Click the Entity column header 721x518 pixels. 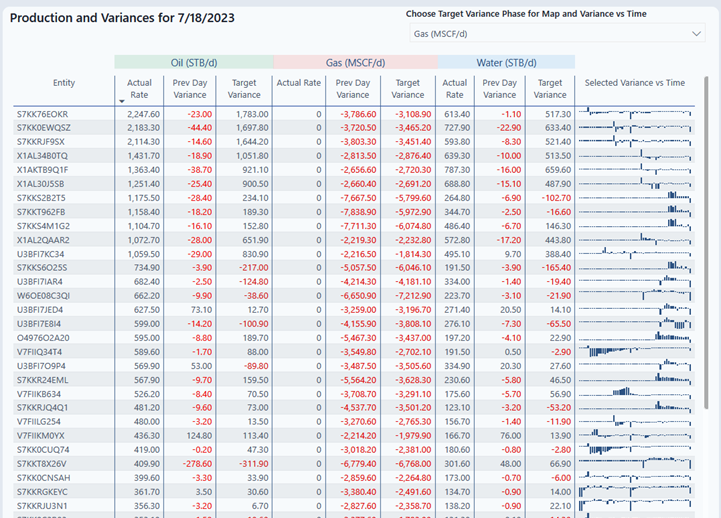pos(64,83)
